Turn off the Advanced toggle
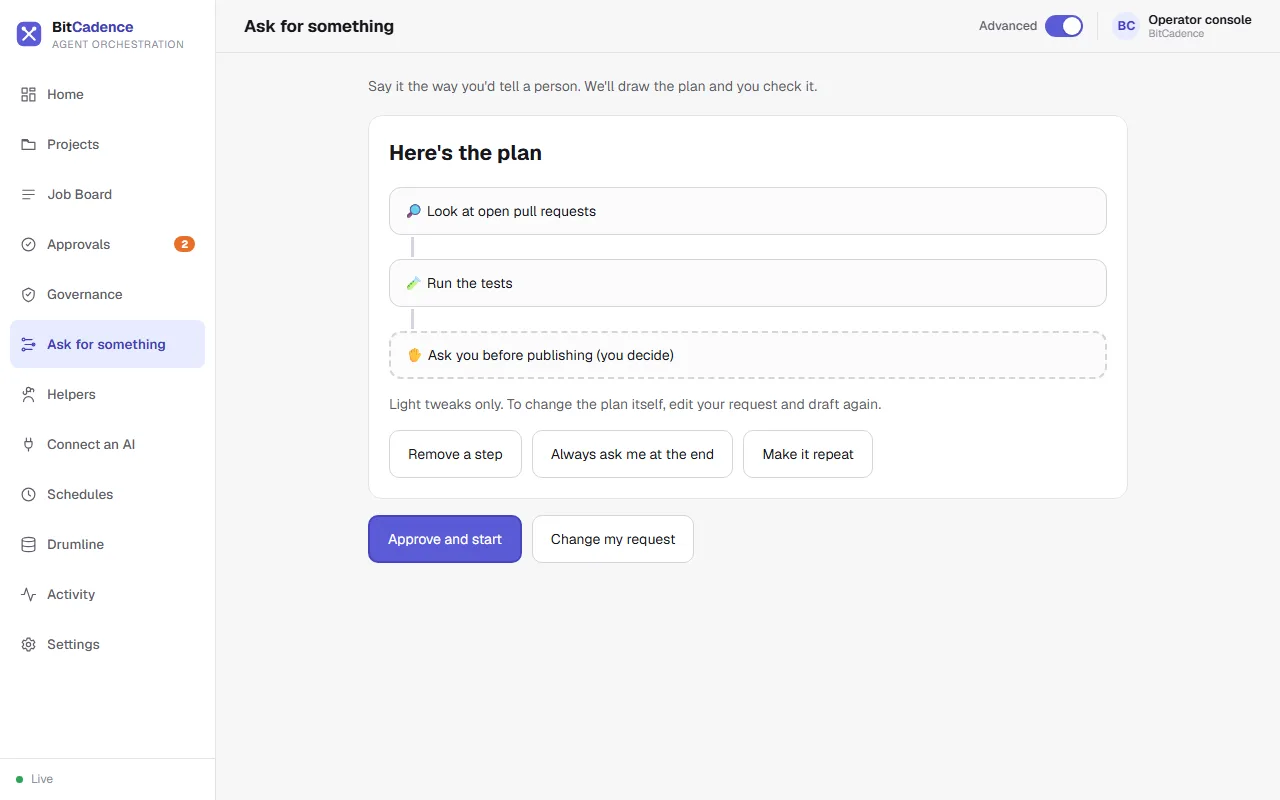The width and height of the screenshot is (1280, 800). tap(1064, 26)
